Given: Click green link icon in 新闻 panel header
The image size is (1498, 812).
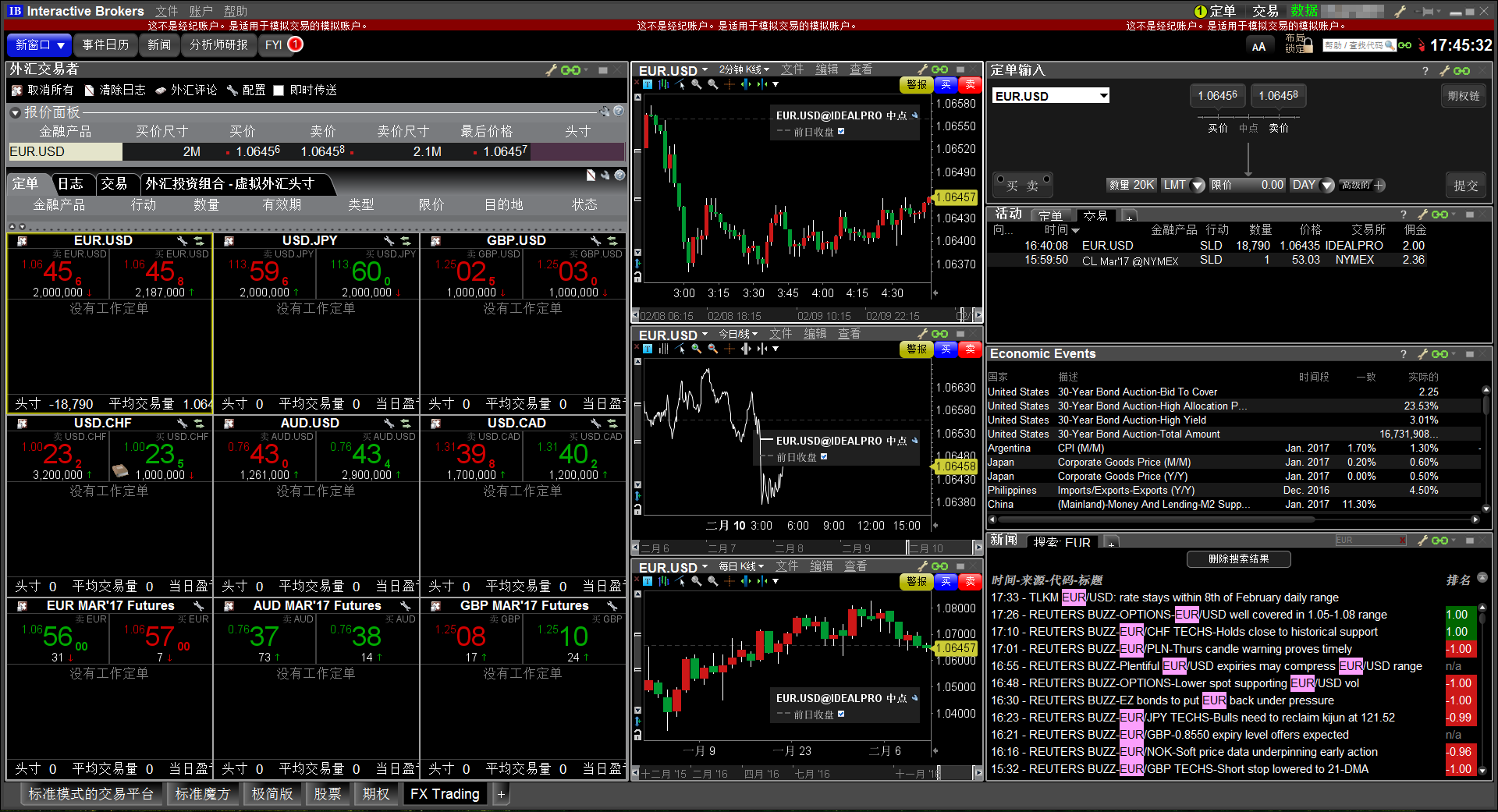Looking at the screenshot, I should pos(1440,540).
